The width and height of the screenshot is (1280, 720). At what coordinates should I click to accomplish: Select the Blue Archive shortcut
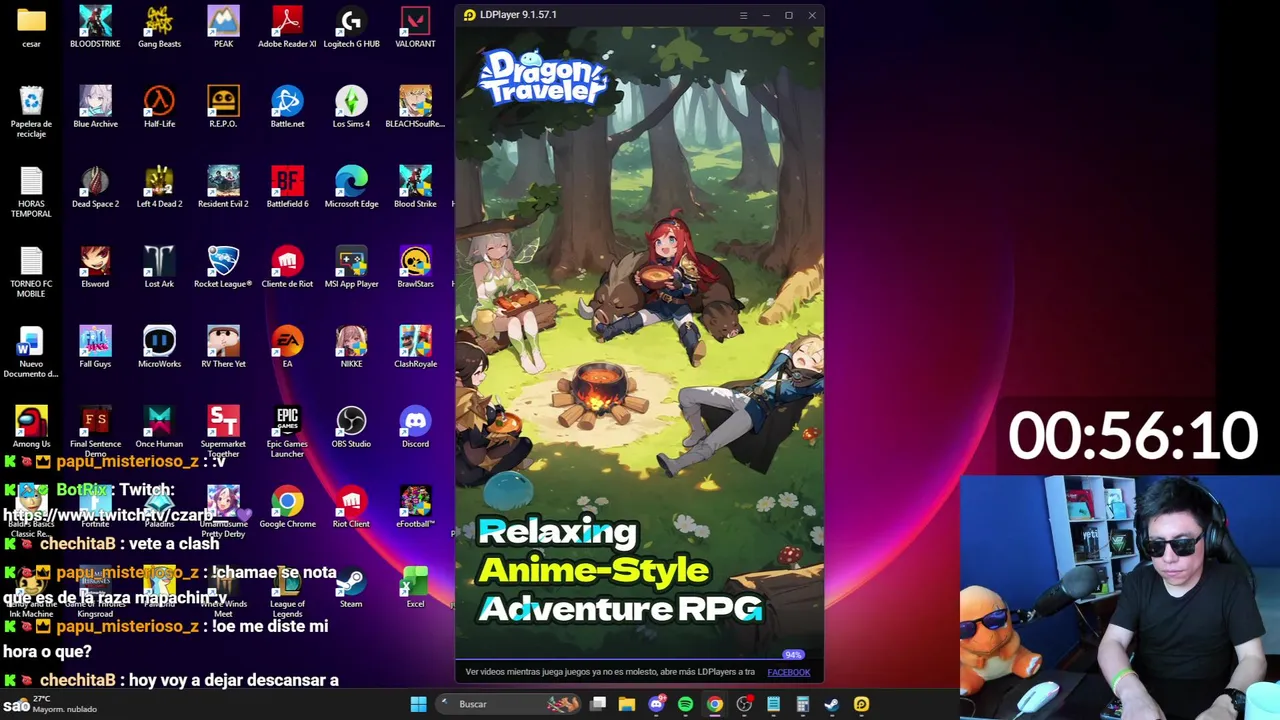pyautogui.click(x=95, y=107)
